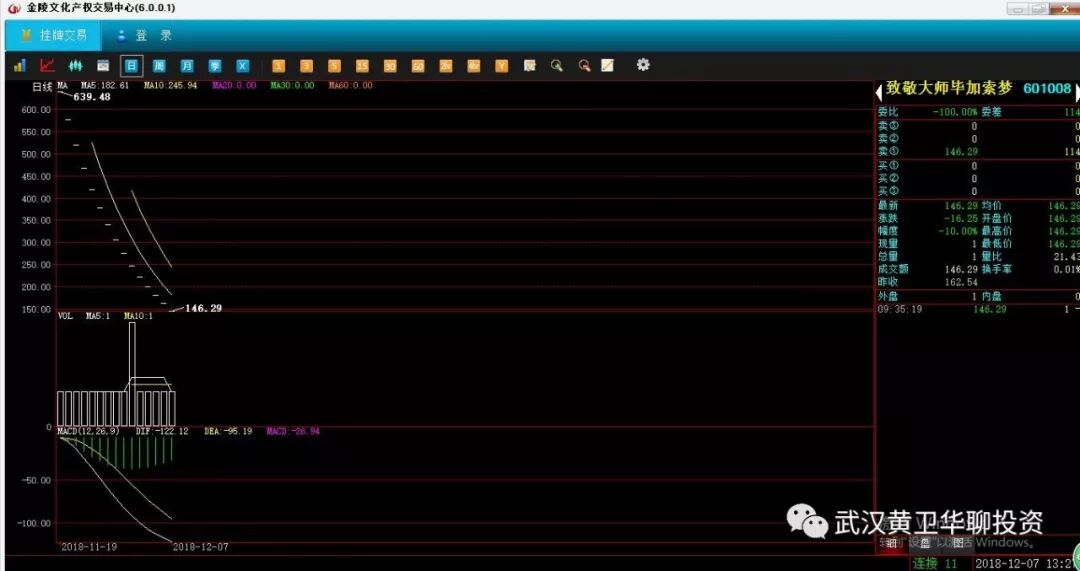
Task: Click the 委比 -100.00% value
Action: click(955, 111)
